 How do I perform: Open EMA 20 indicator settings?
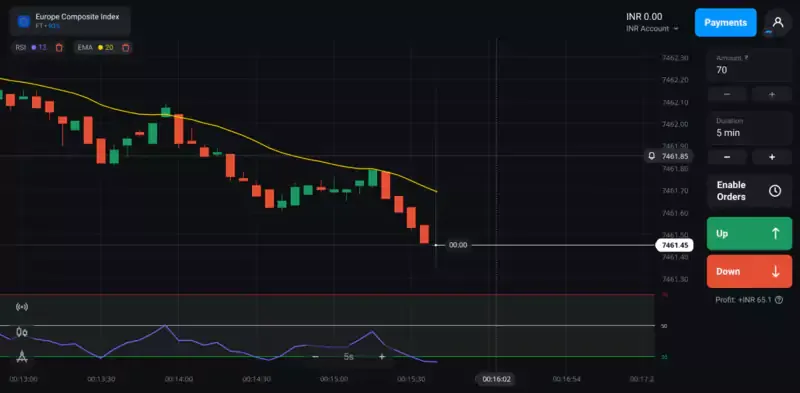(x=95, y=47)
